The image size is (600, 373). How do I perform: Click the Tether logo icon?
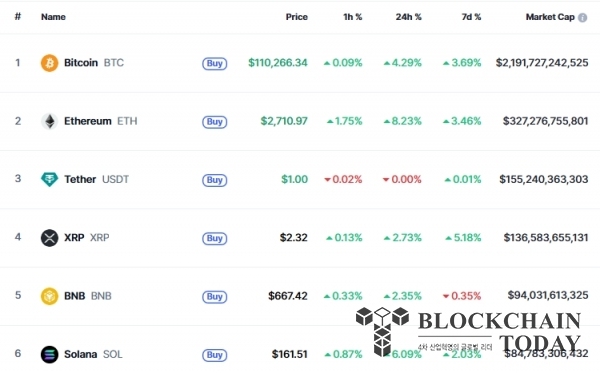49,179
